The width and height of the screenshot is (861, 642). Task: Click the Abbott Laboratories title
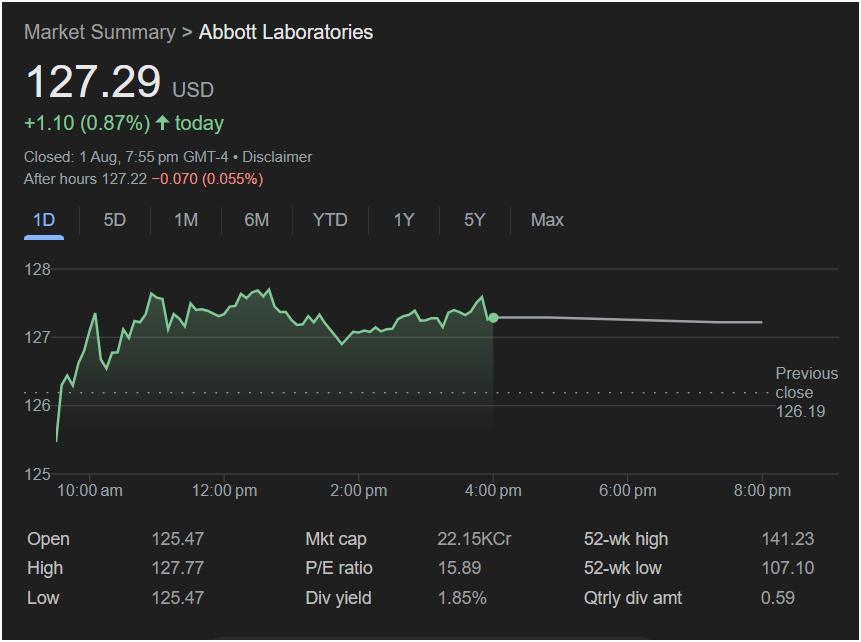pyautogui.click(x=286, y=32)
